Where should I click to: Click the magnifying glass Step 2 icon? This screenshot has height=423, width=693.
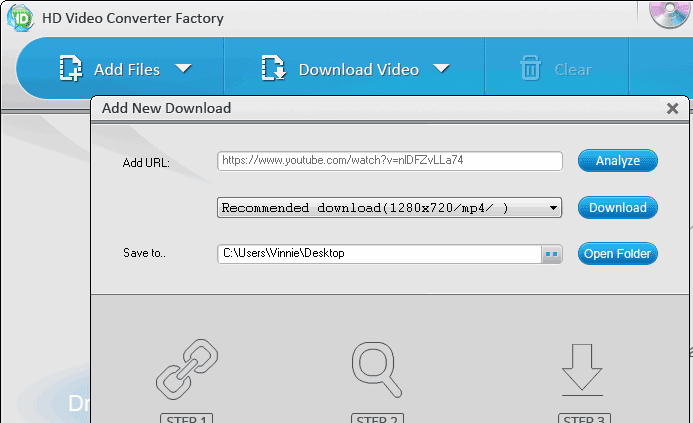377,370
